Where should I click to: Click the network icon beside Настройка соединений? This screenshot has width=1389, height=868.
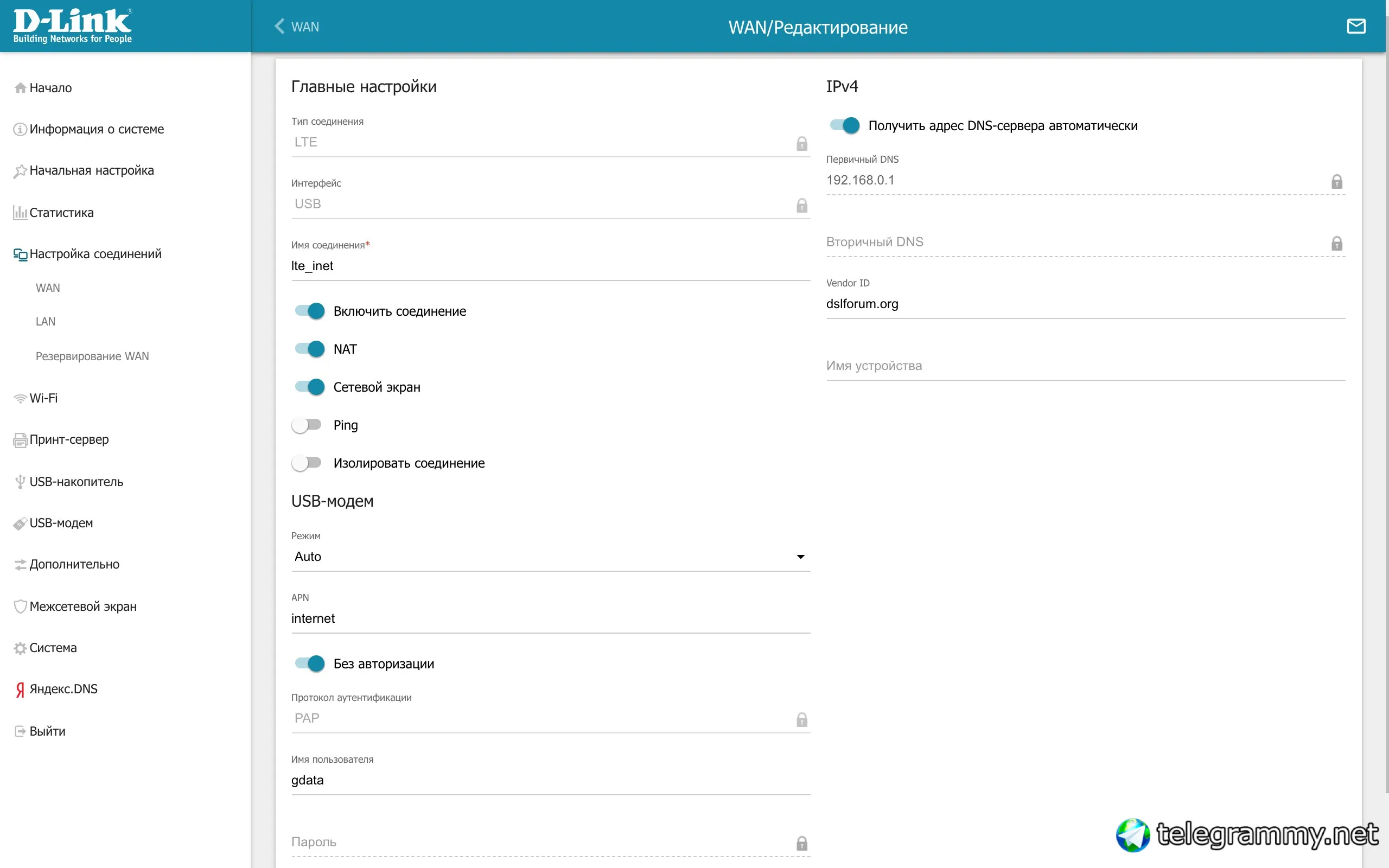pyautogui.click(x=20, y=254)
